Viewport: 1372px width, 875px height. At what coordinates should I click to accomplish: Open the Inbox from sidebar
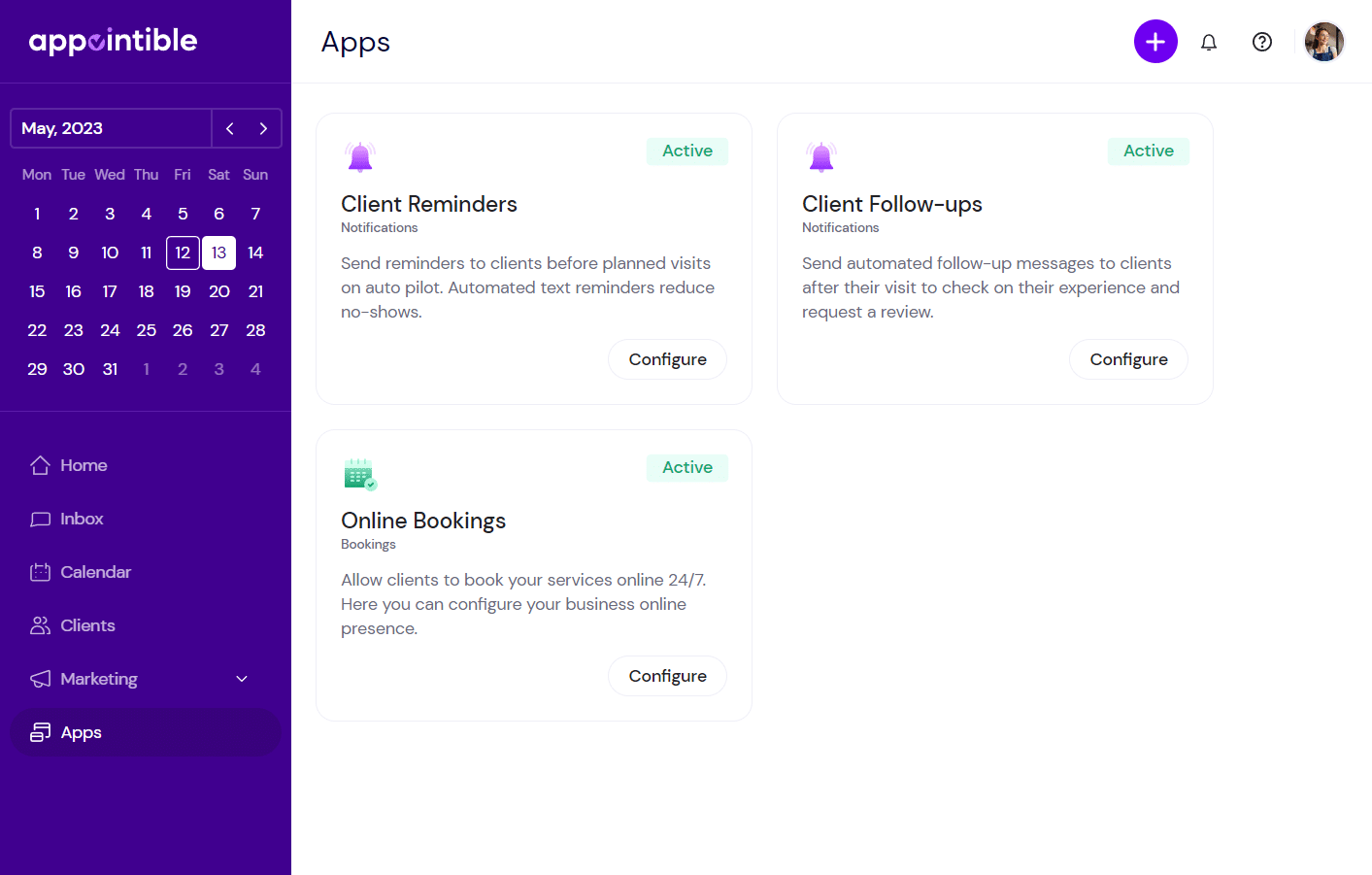point(40,519)
